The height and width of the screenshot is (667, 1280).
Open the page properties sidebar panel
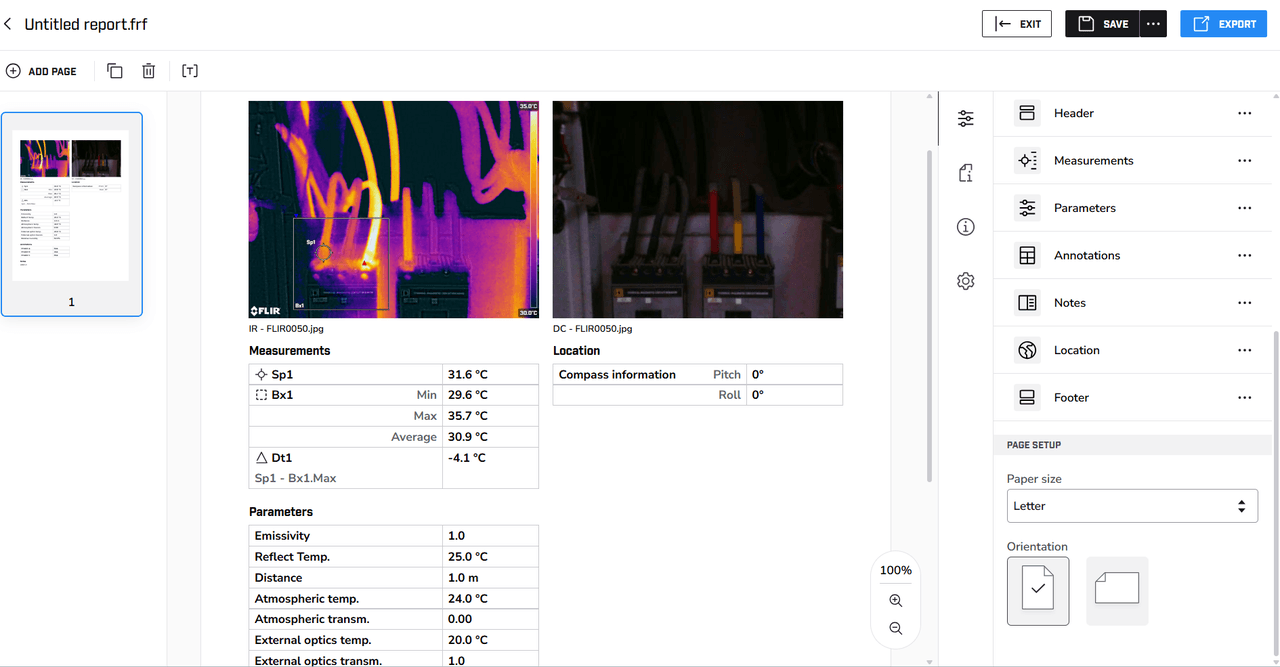pyautogui.click(x=965, y=172)
